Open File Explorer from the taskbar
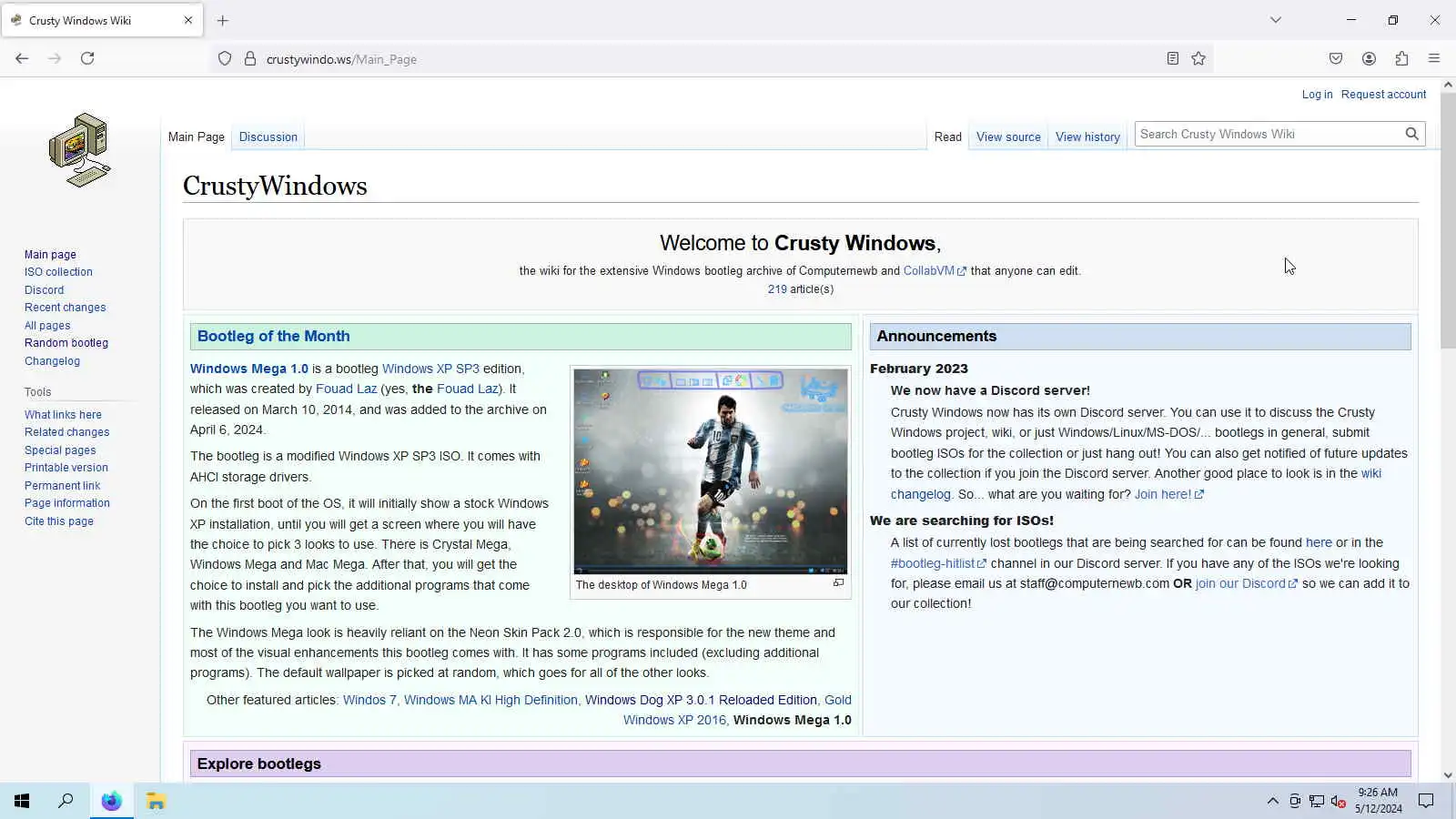The image size is (1456, 819). tap(156, 801)
